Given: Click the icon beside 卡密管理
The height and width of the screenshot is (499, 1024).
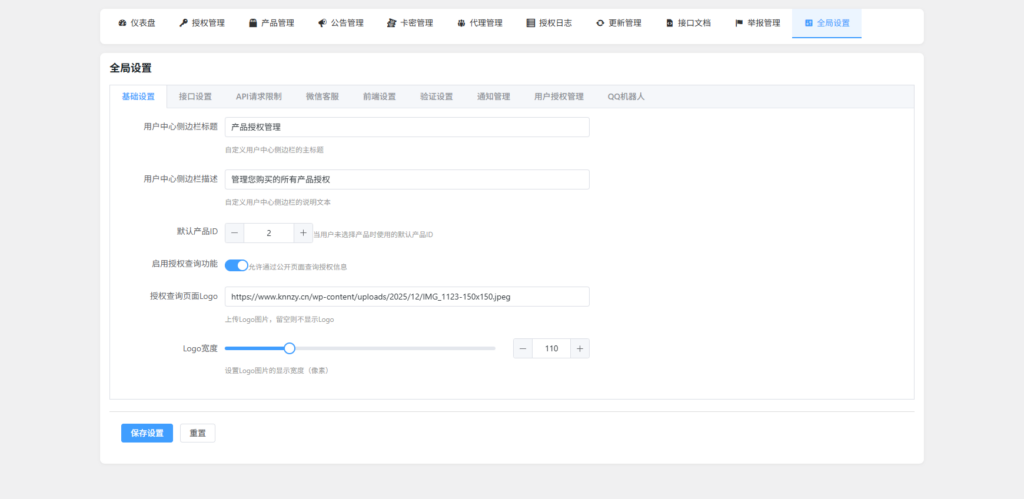Looking at the screenshot, I should [x=391, y=23].
